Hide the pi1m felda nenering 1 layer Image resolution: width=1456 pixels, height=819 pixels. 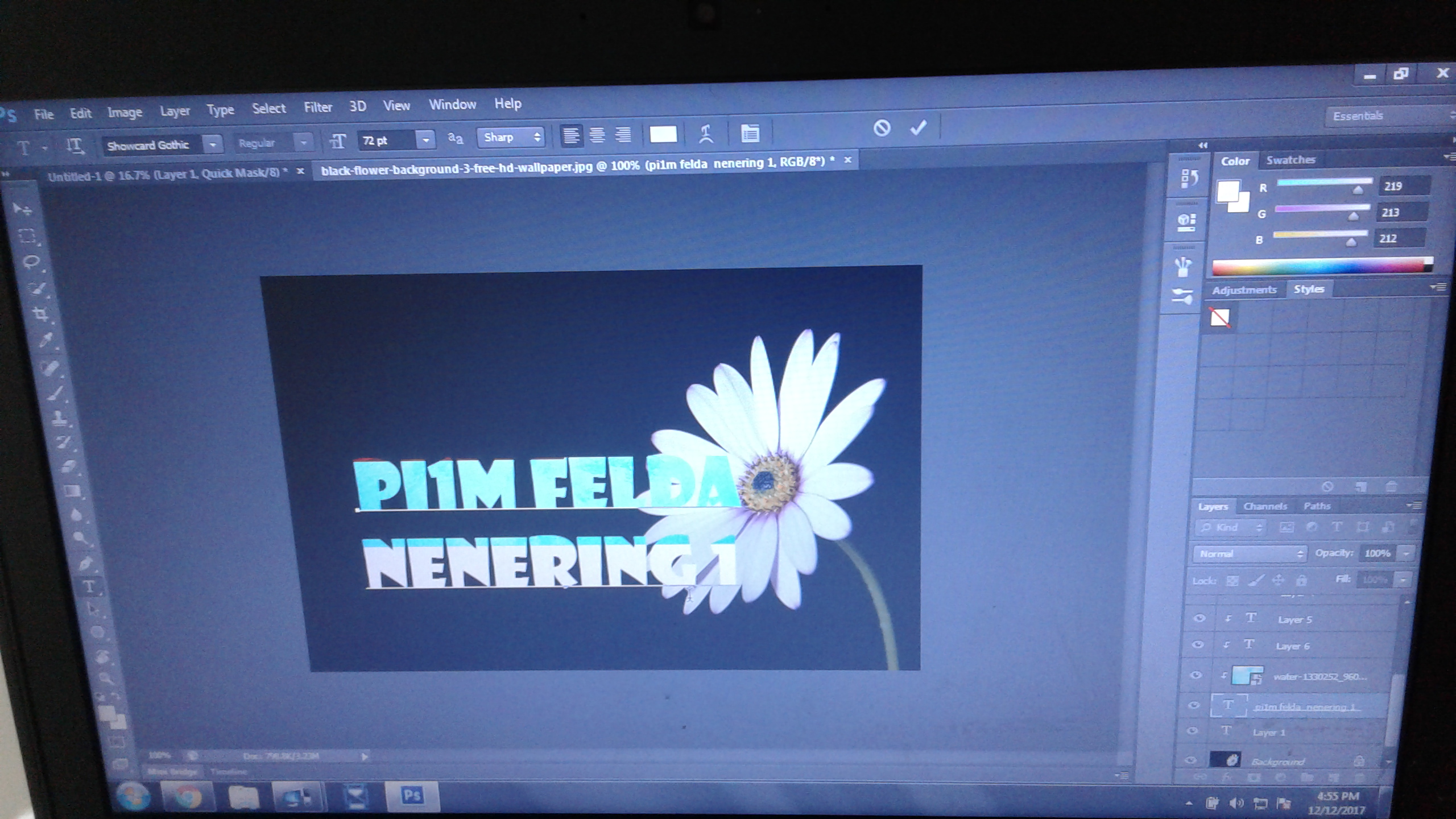[1194, 705]
